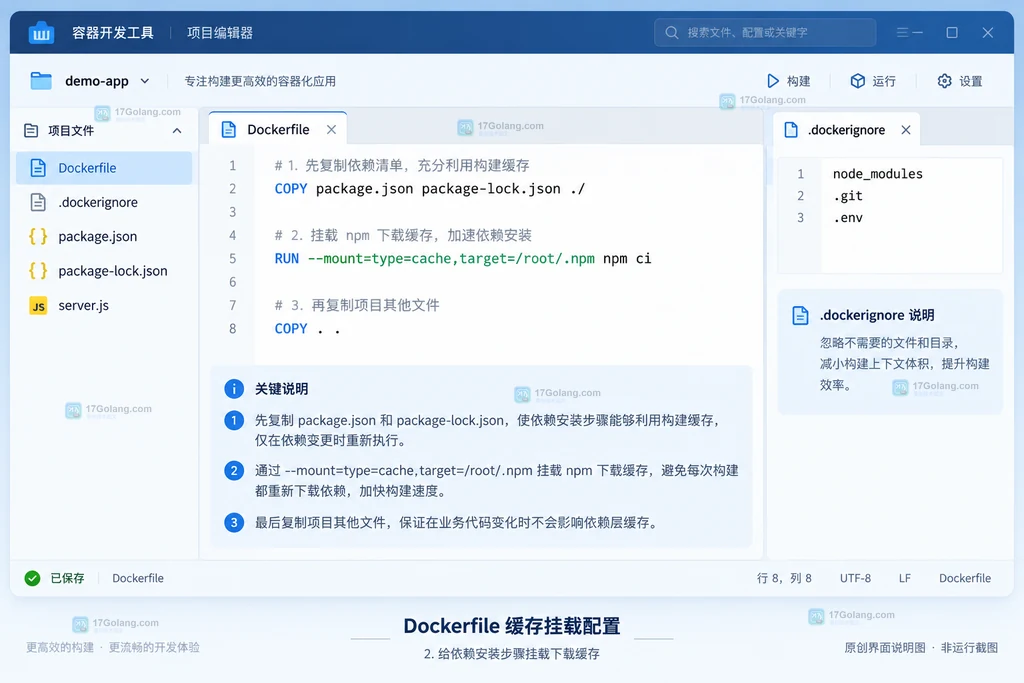Click node_modules line in .dockerignore editor
Screen dimensions: 1024x683
coord(878,174)
